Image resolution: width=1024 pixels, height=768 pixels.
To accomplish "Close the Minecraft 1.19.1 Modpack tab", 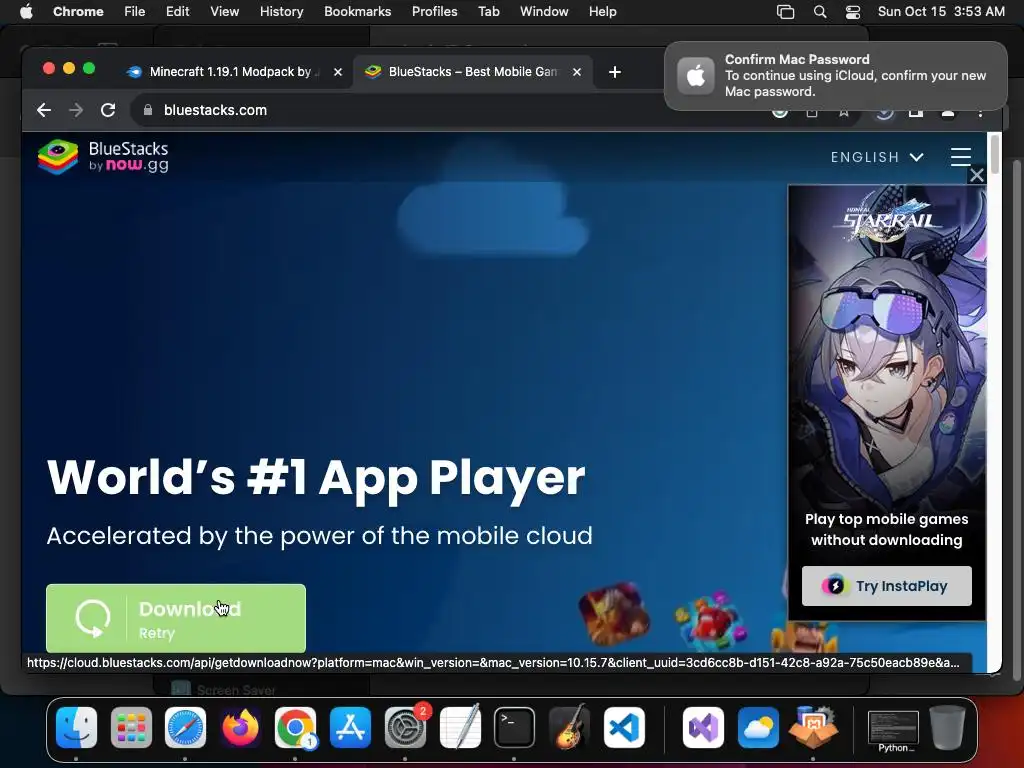I will coord(338,72).
